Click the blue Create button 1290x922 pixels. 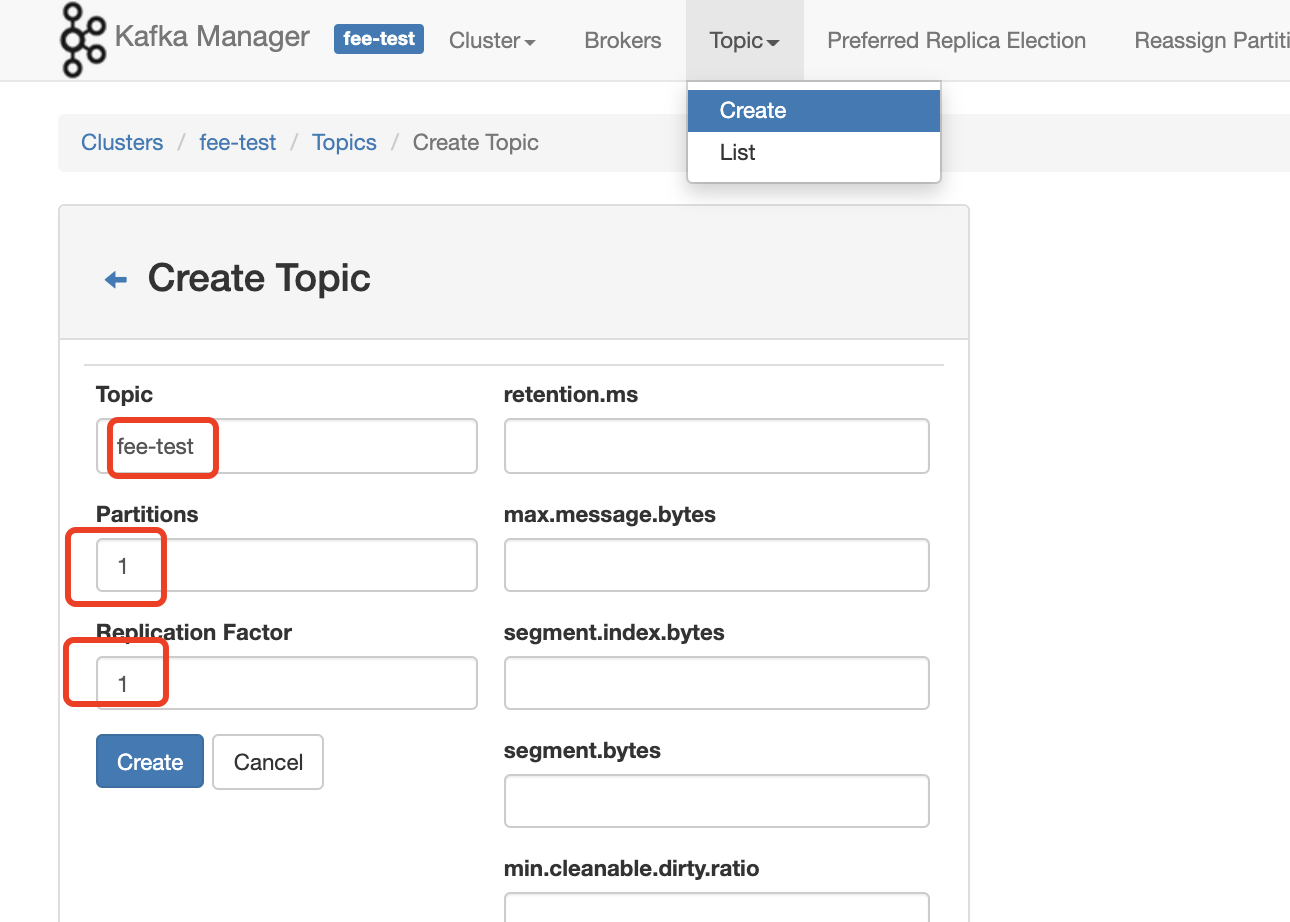(150, 762)
